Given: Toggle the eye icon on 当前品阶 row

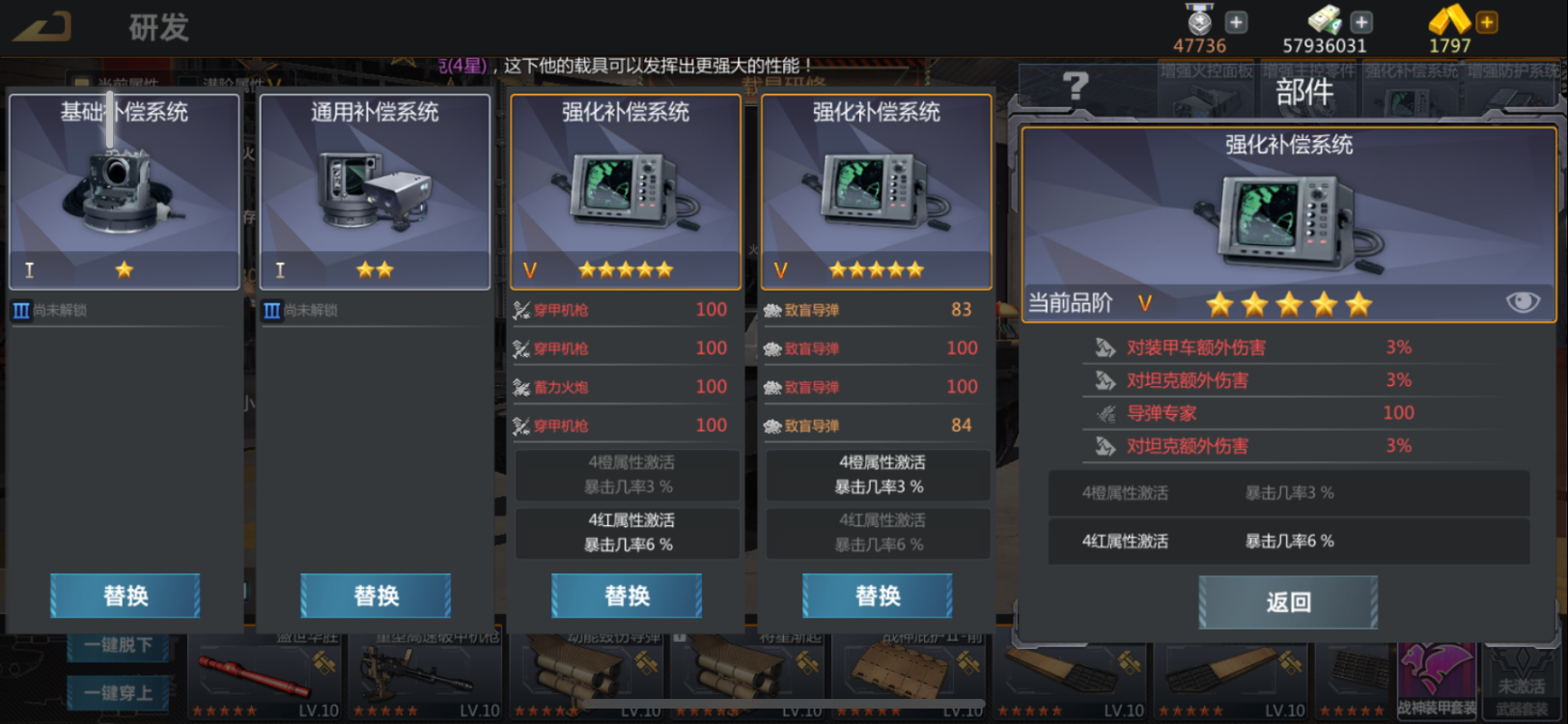Looking at the screenshot, I should pos(1523,302).
